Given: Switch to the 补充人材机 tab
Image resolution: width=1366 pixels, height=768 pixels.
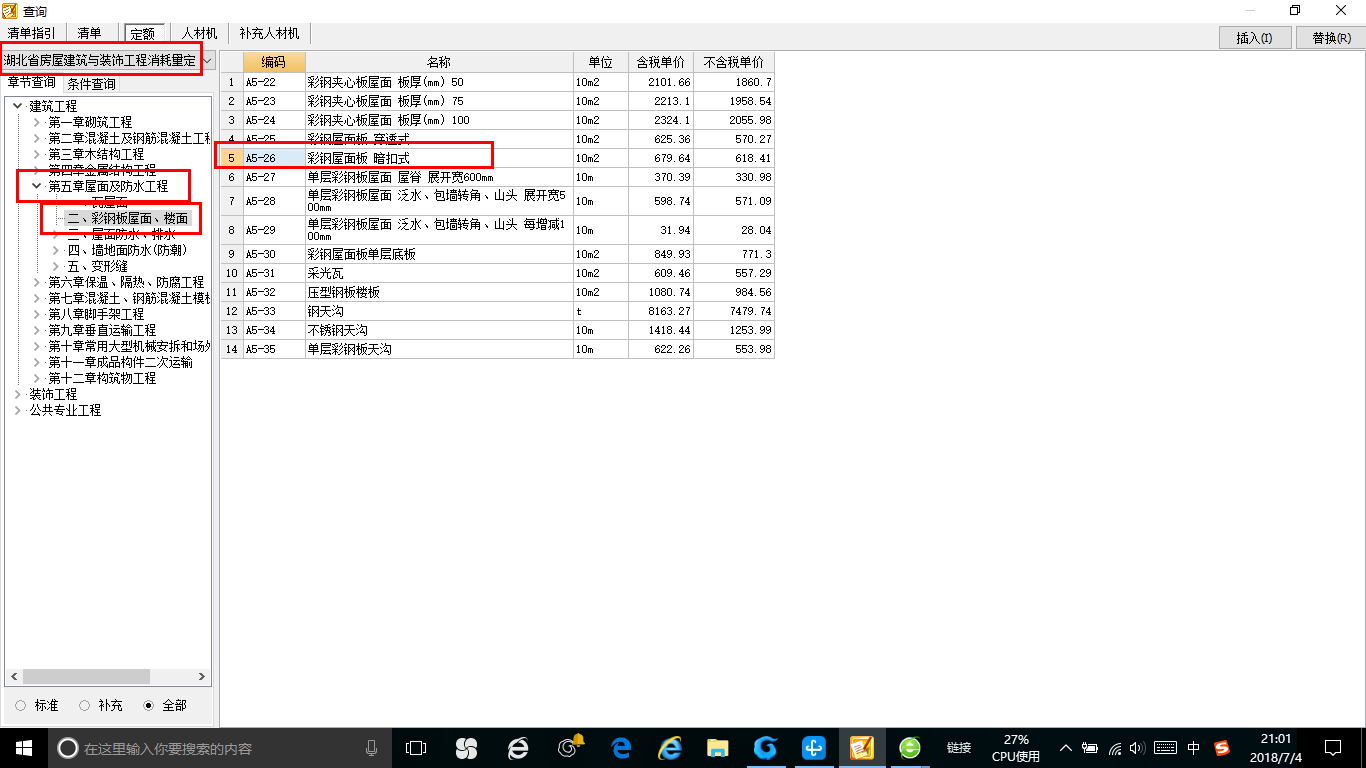Looking at the screenshot, I should 269,34.
